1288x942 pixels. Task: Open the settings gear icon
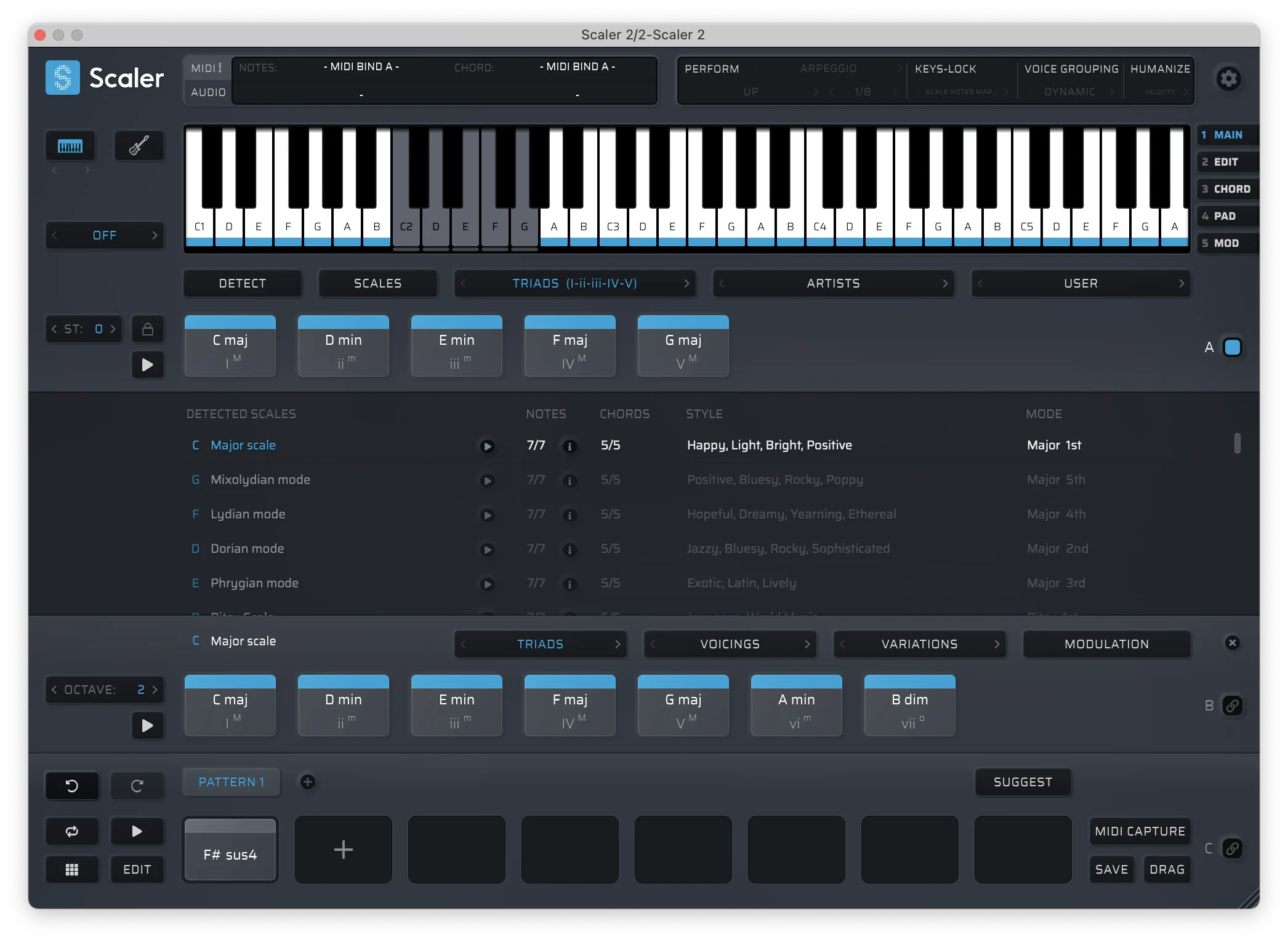(1229, 79)
